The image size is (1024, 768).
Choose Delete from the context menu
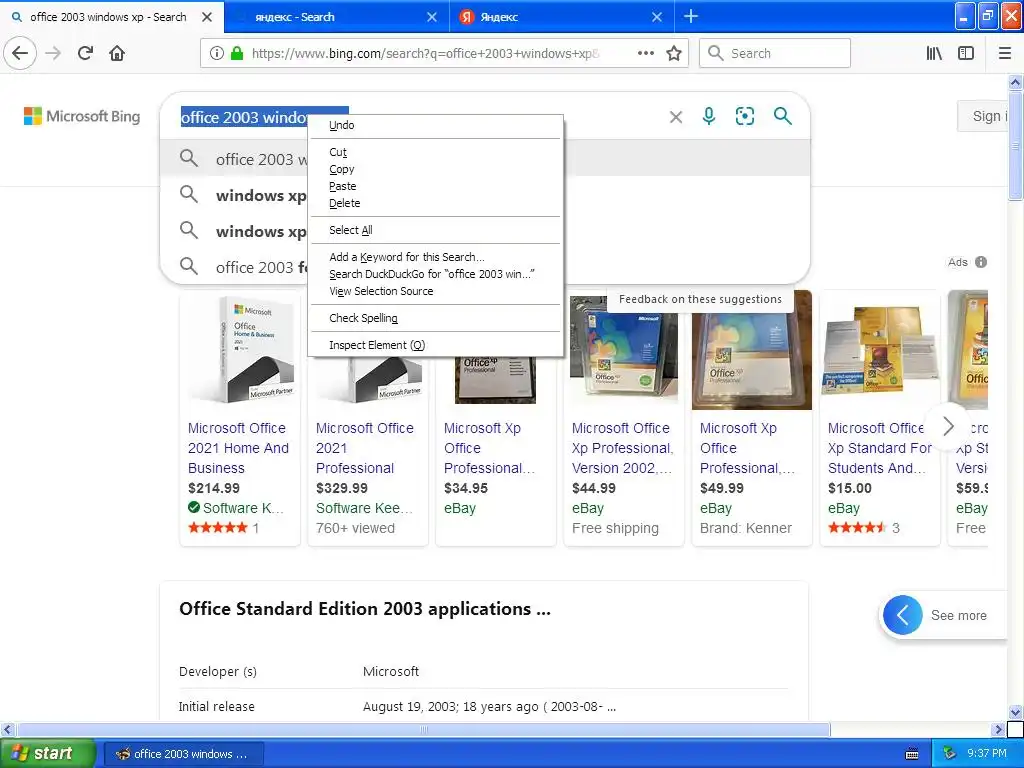coord(436,203)
